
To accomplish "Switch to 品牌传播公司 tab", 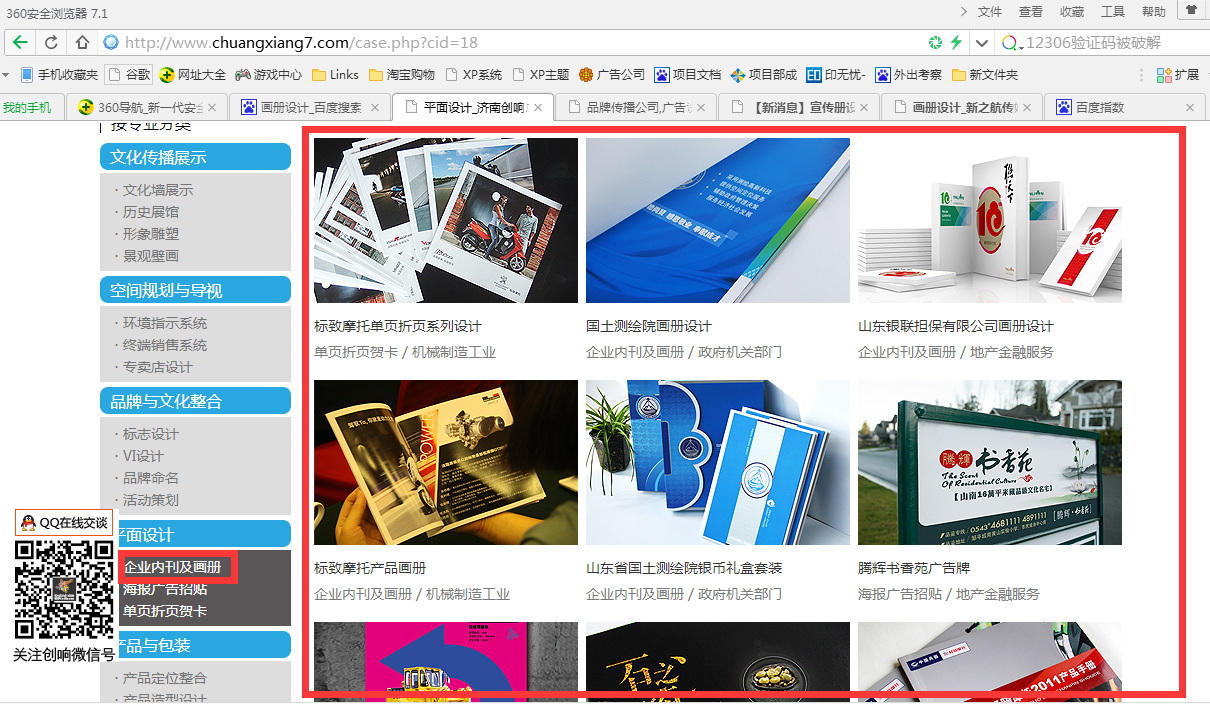I will [636, 107].
